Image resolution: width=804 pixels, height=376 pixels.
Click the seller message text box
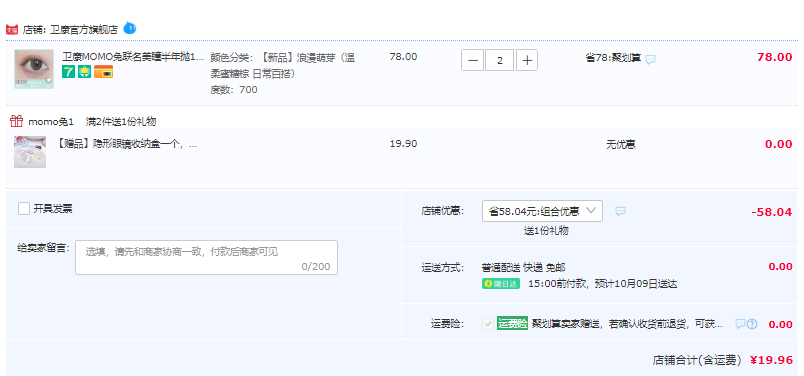[x=207, y=258]
